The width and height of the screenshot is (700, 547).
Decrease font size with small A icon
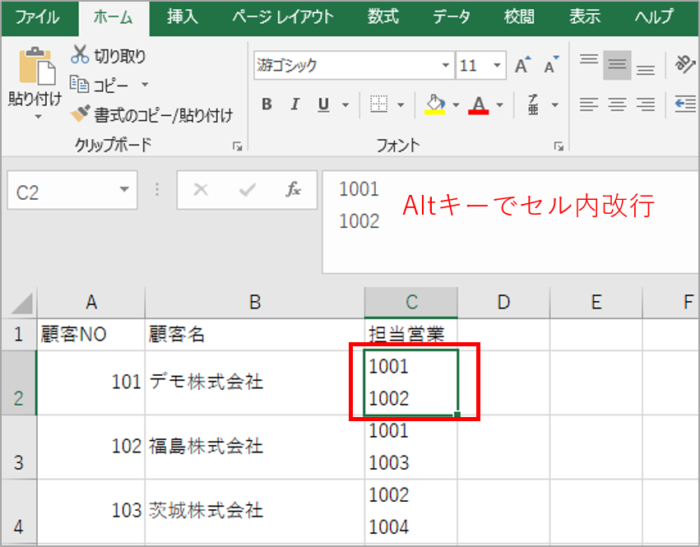coord(551,66)
